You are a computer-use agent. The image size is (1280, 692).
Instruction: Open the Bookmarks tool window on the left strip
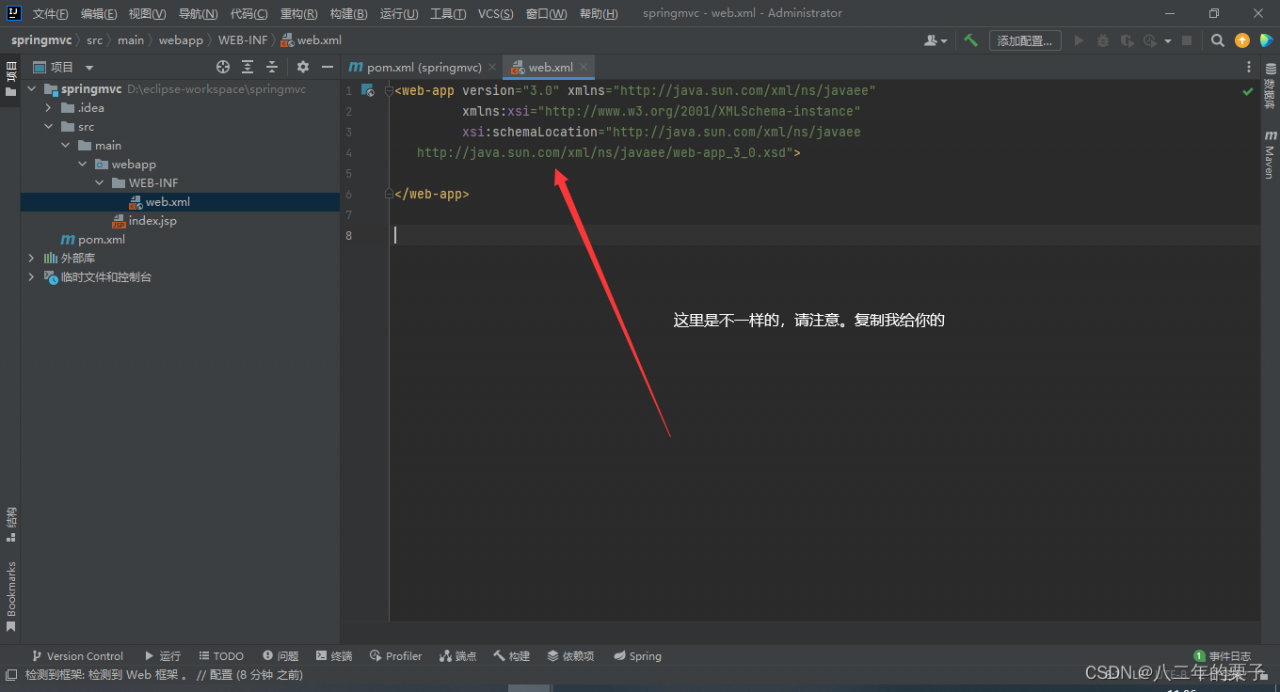(x=11, y=597)
